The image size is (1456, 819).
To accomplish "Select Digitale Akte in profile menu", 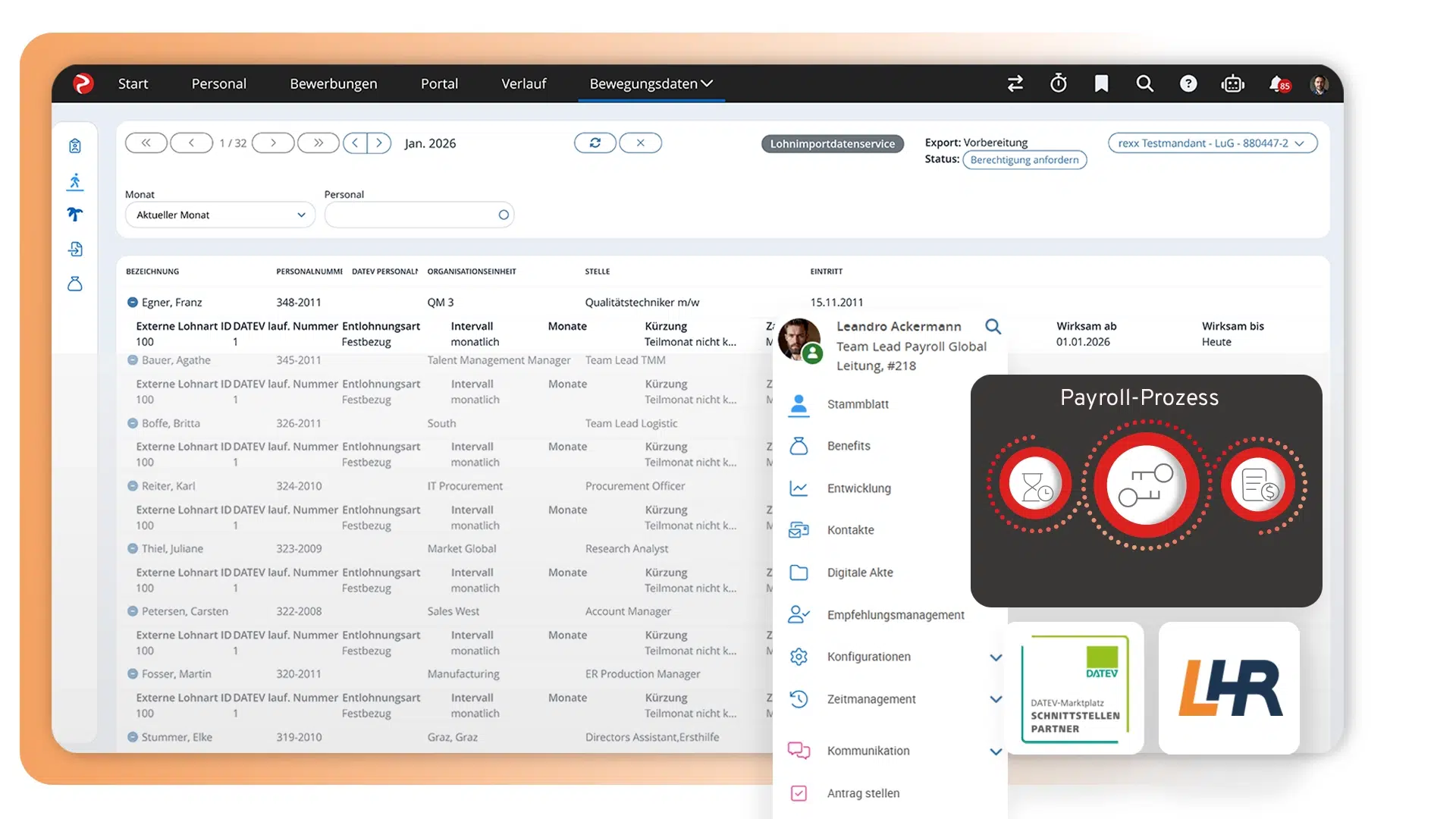I will pos(859,573).
